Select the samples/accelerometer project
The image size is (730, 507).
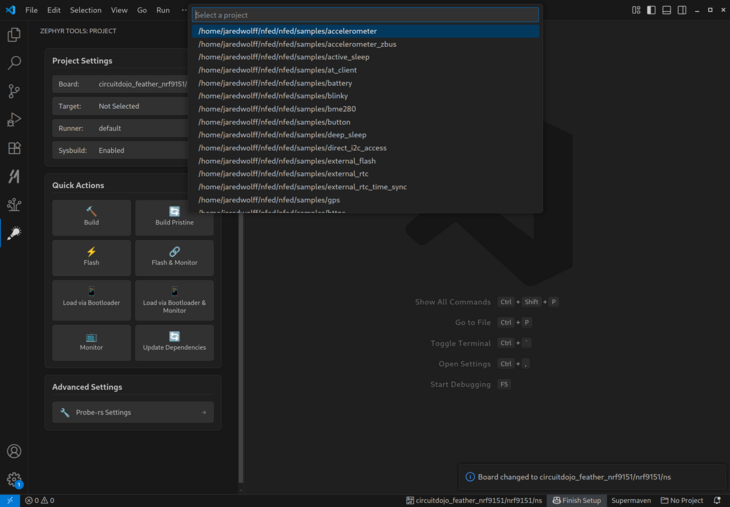(365, 31)
